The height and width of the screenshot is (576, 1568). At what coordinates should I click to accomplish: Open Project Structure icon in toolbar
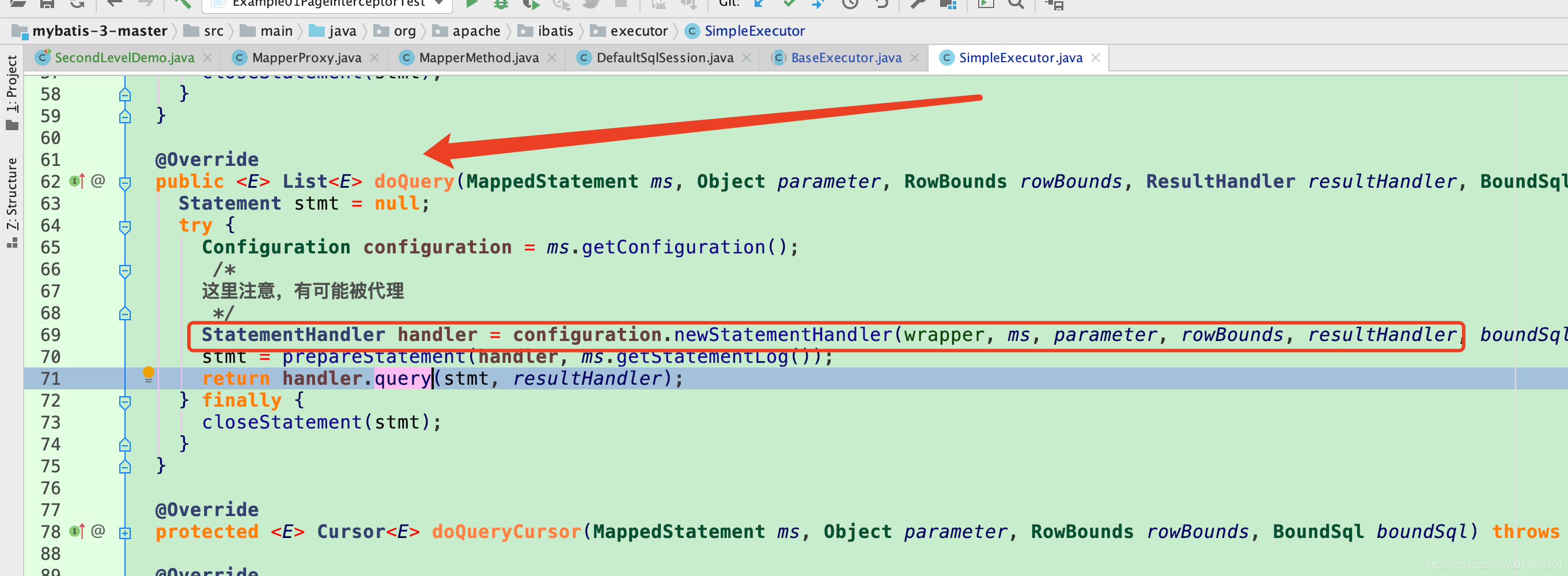pyautogui.click(x=948, y=3)
